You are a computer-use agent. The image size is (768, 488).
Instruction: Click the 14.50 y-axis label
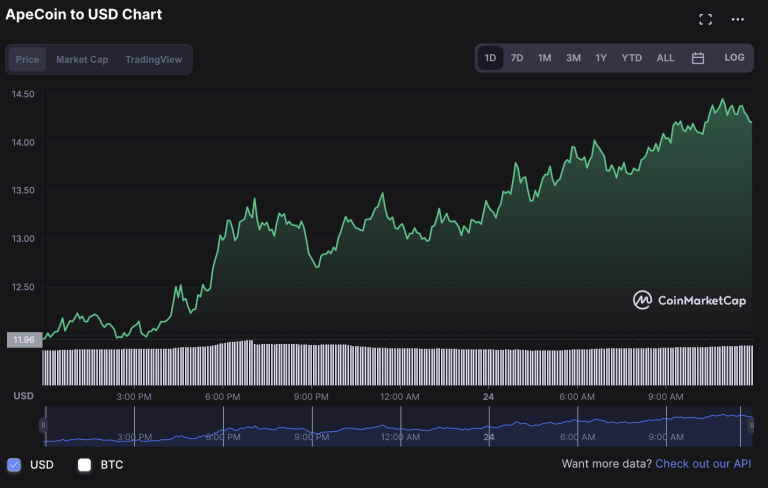coord(23,94)
